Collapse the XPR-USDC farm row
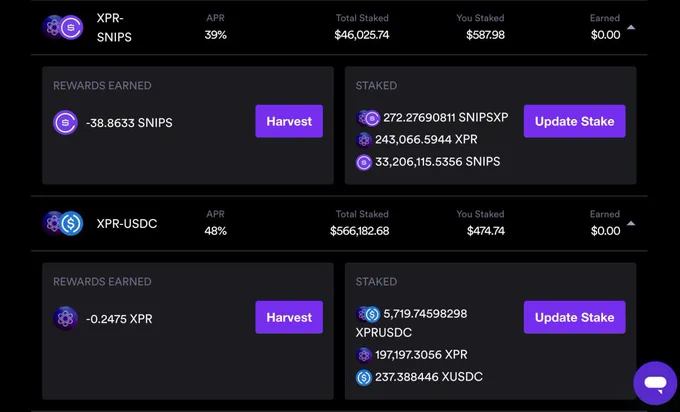The image size is (680, 412). tap(631, 223)
